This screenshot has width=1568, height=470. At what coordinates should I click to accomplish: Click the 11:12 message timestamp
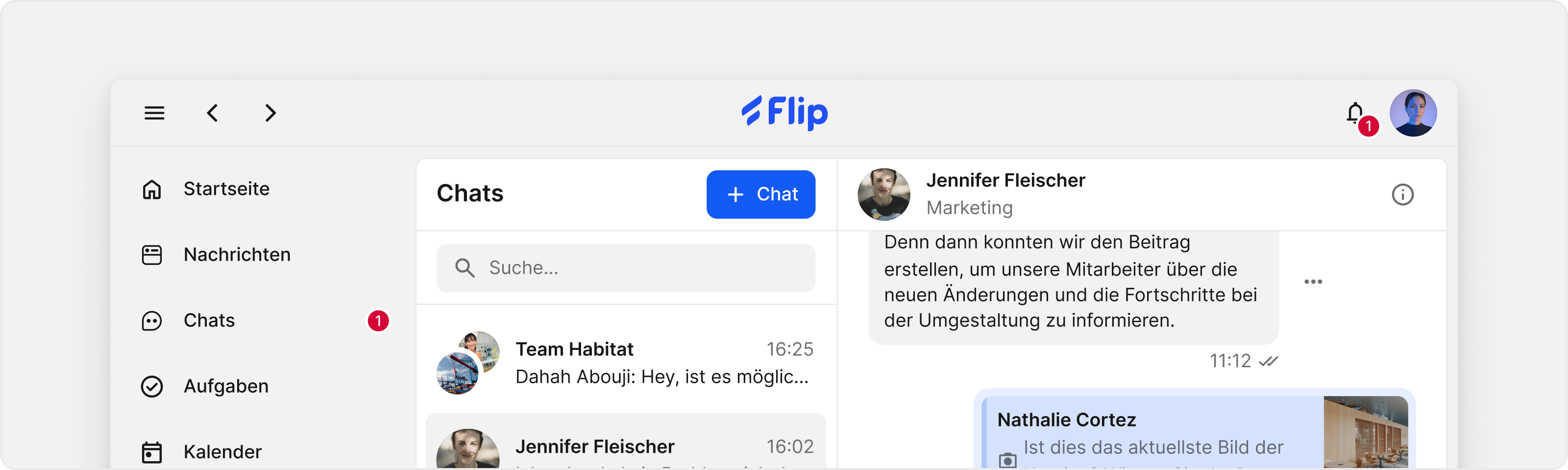tap(1229, 361)
